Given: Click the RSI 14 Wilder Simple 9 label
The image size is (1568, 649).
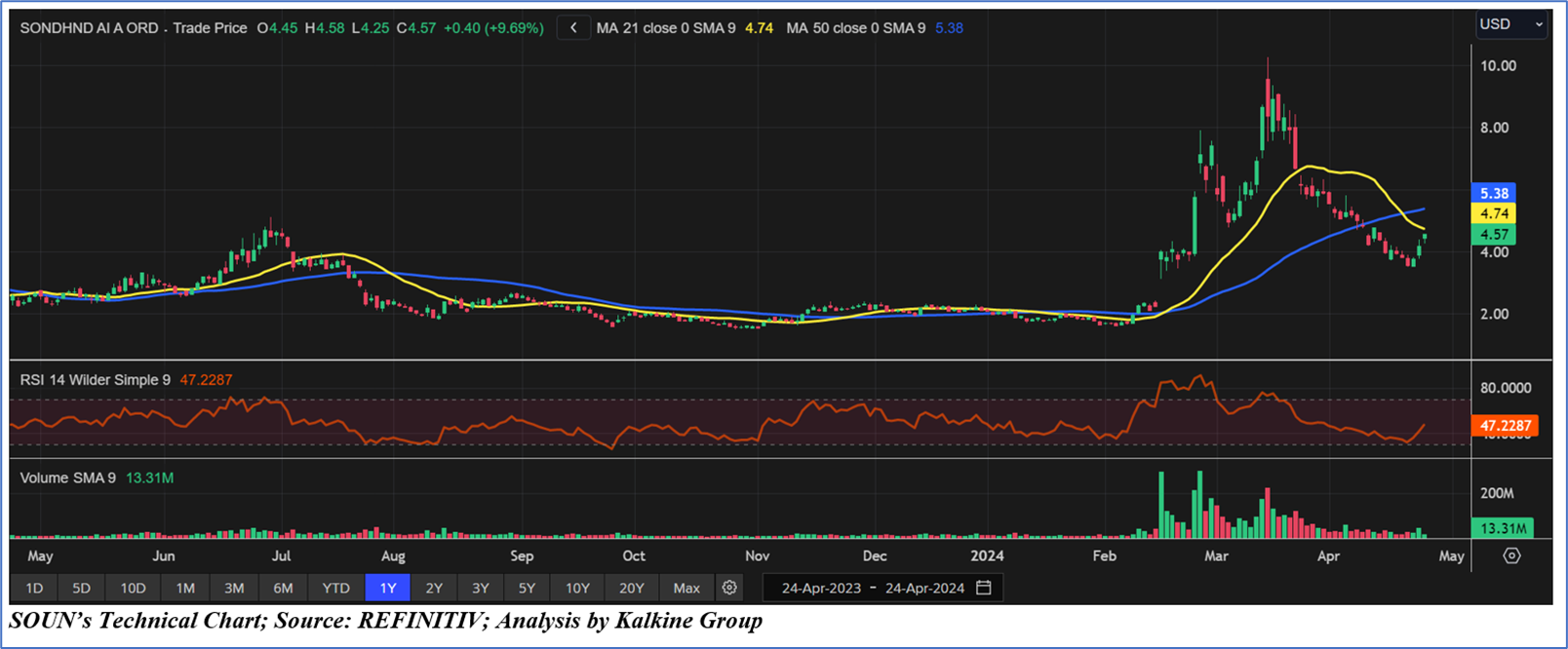Looking at the screenshot, I should pos(96,380).
